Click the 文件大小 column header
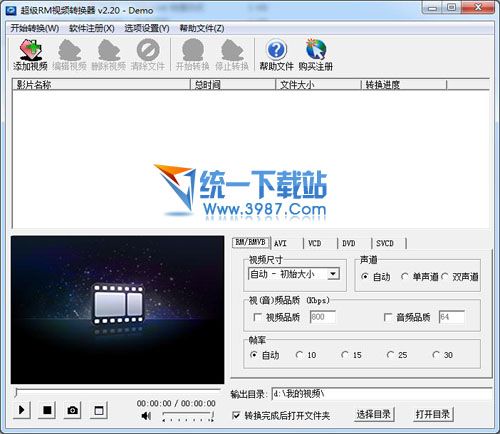The image size is (500, 434). (318, 85)
